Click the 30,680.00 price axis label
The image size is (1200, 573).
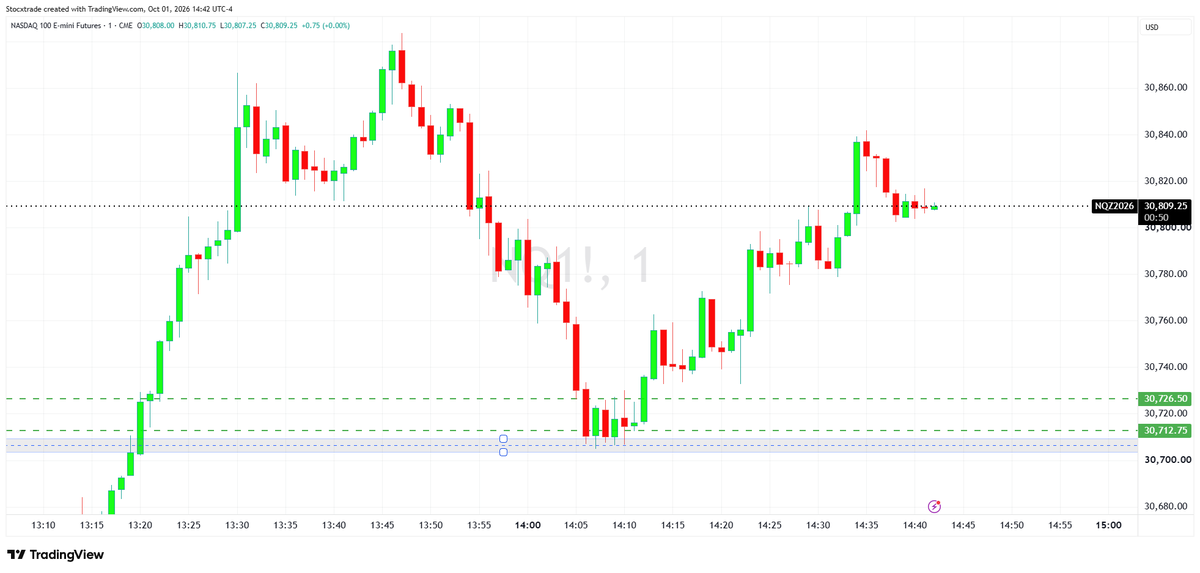(1165, 506)
